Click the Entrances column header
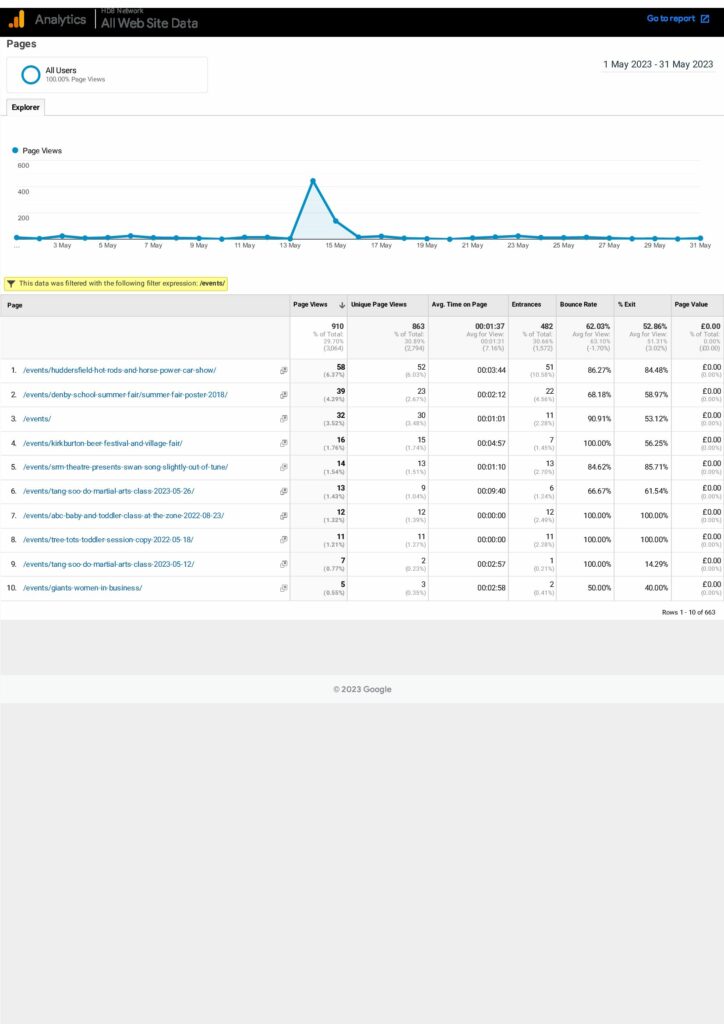Viewport: 724px width, 1024px height. [x=526, y=304]
